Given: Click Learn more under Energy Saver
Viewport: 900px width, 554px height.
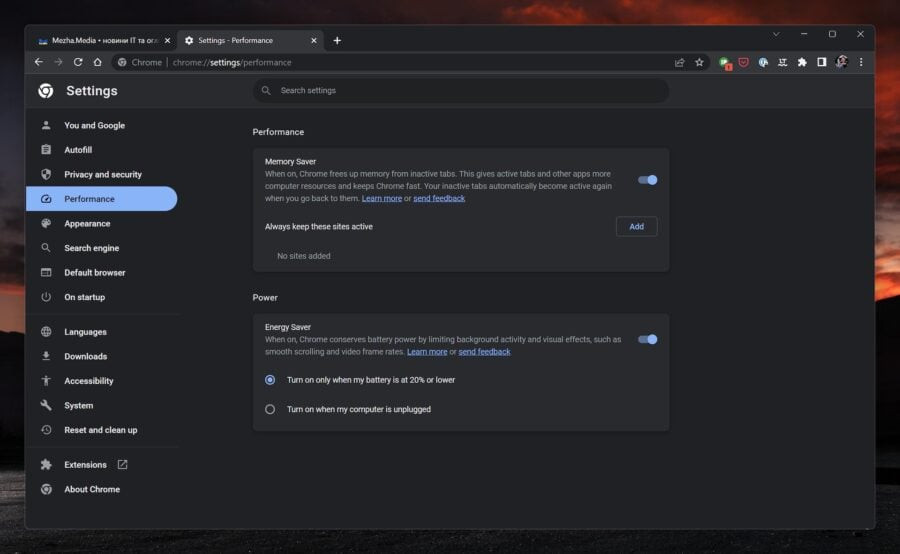Looking at the screenshot, I should coord(427,351).
